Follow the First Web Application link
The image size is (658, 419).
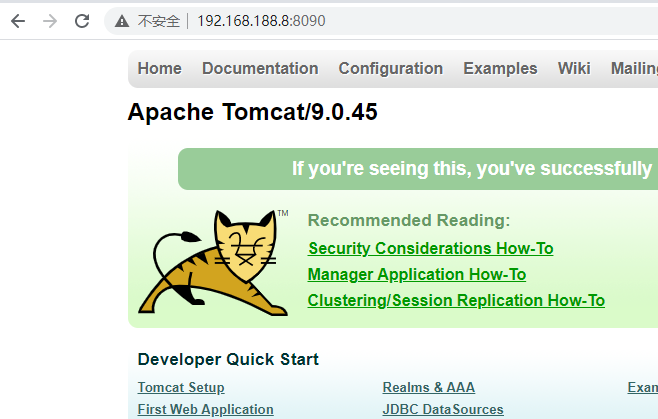click(206, 409)
